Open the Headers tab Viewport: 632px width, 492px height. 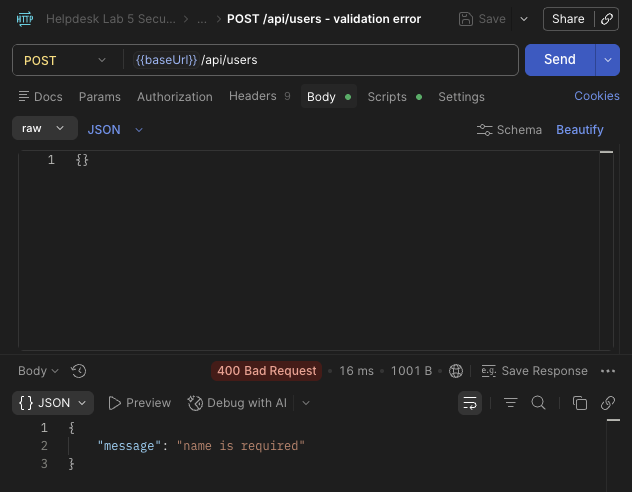260,96
